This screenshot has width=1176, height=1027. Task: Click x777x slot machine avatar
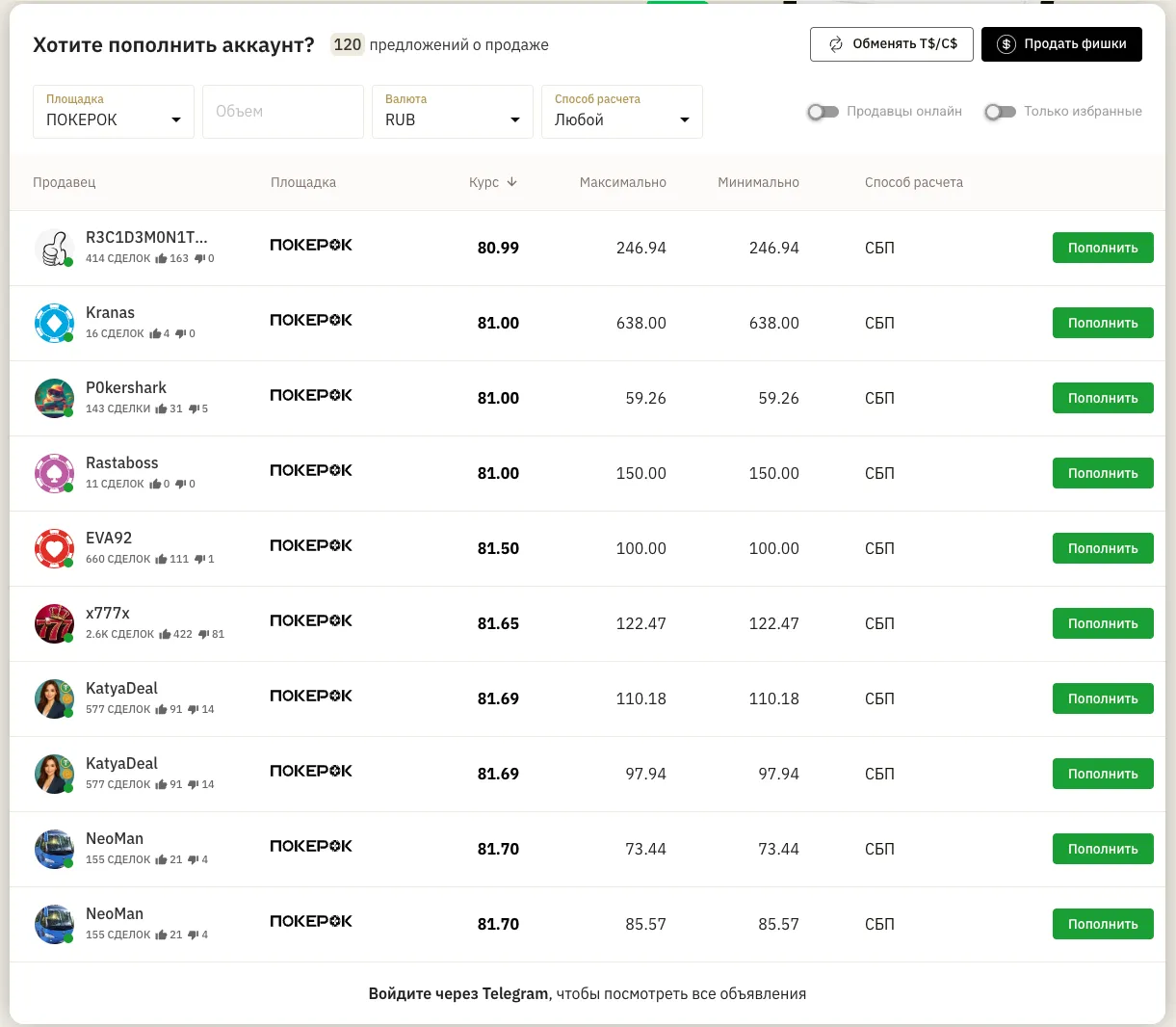pyautogui.click(x=54, y=623)
